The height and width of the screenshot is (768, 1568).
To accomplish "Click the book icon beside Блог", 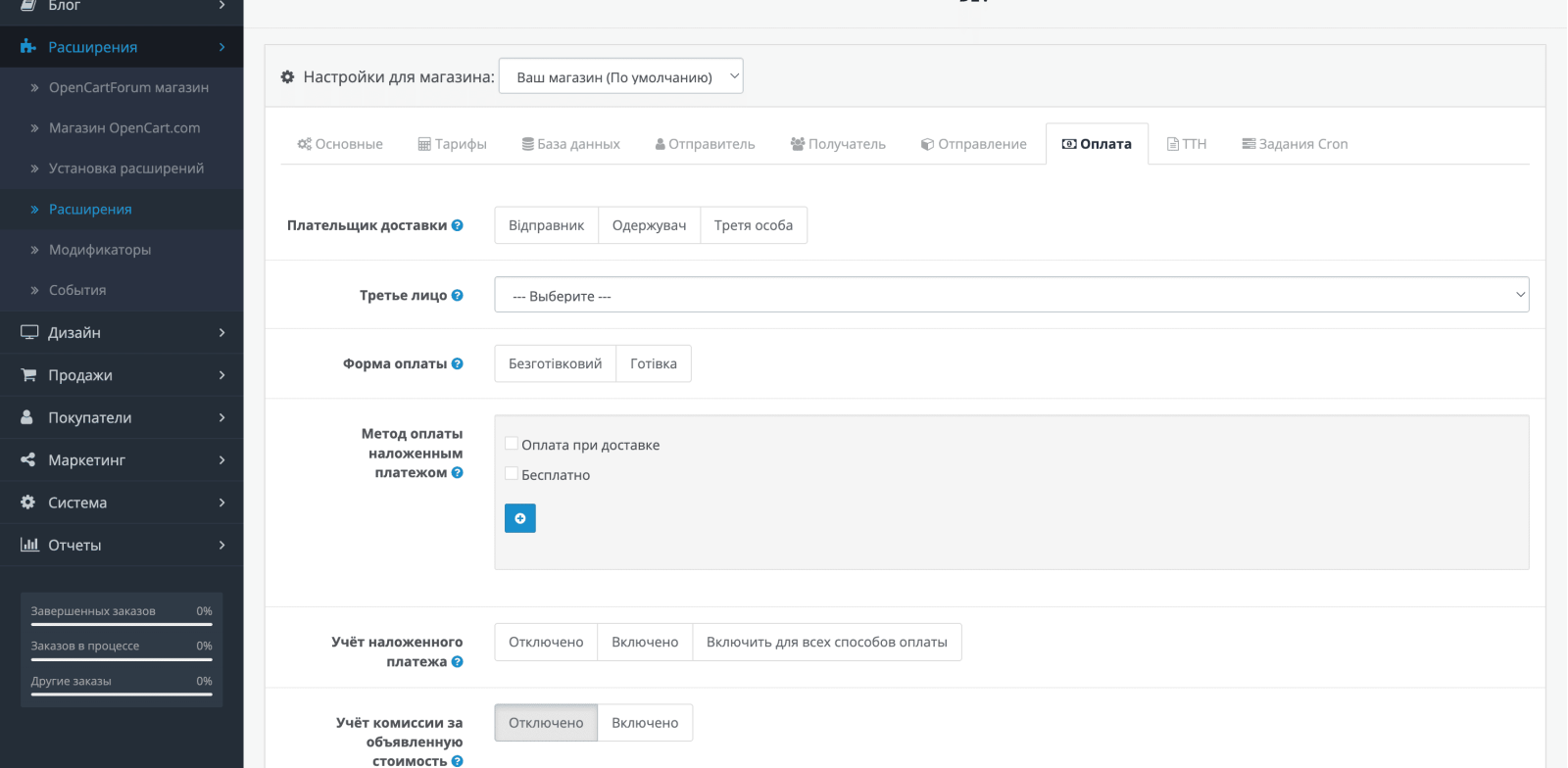I will click(x=28, y=5).
